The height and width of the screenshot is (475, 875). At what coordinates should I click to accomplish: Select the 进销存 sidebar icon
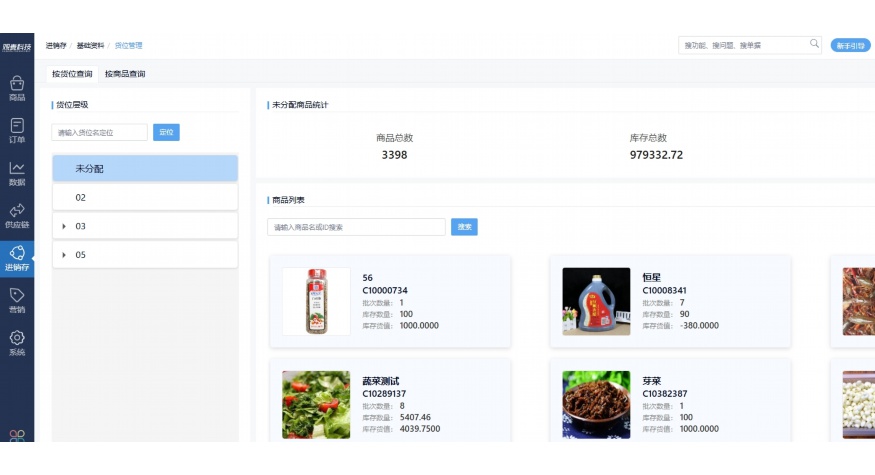17,258
